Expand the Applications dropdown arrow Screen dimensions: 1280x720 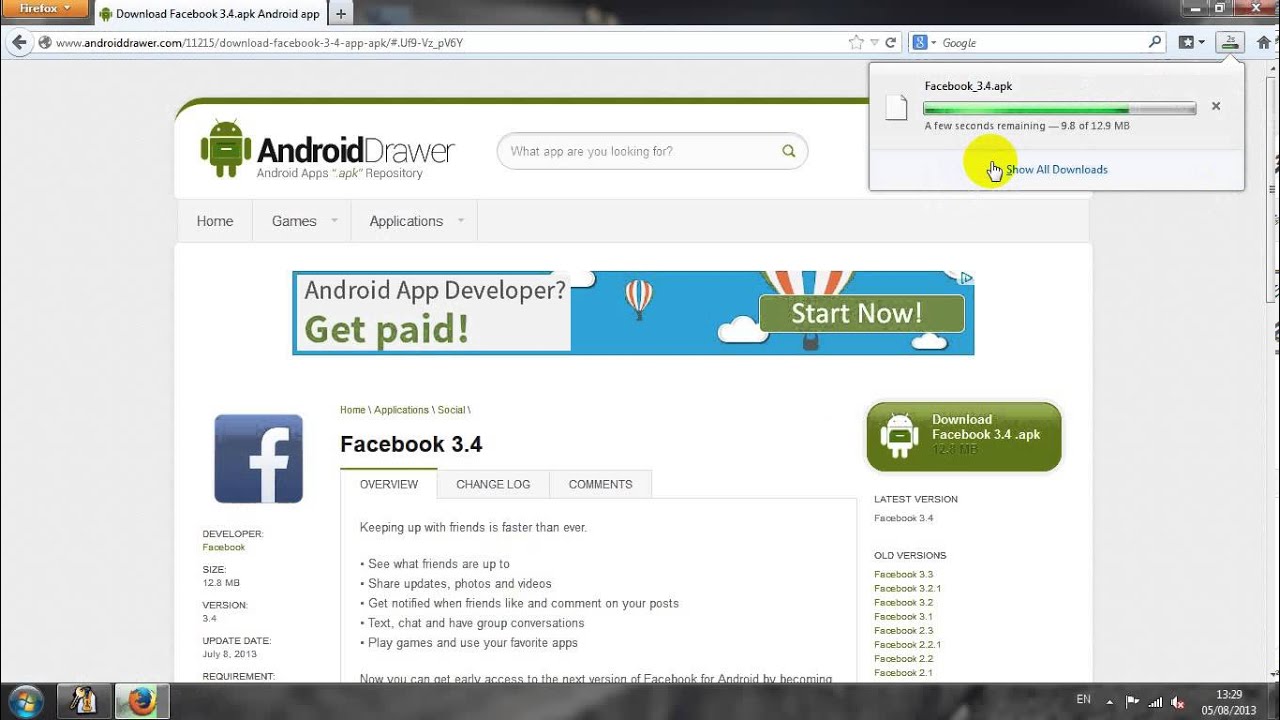pyautogui.click(x=461, y=220)
